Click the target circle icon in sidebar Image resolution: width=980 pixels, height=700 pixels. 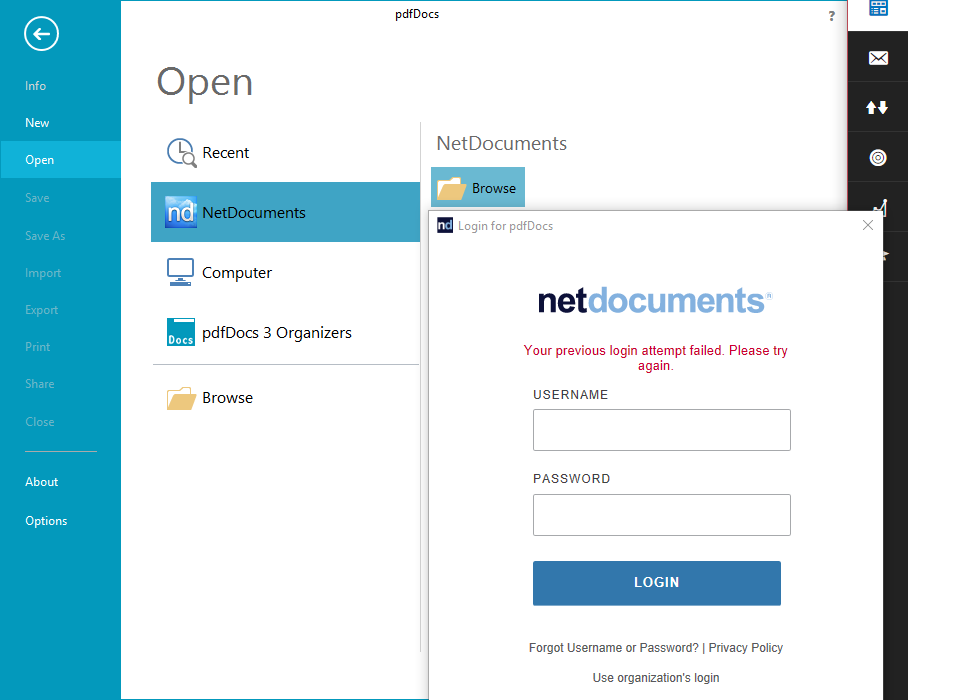(878, 158)
